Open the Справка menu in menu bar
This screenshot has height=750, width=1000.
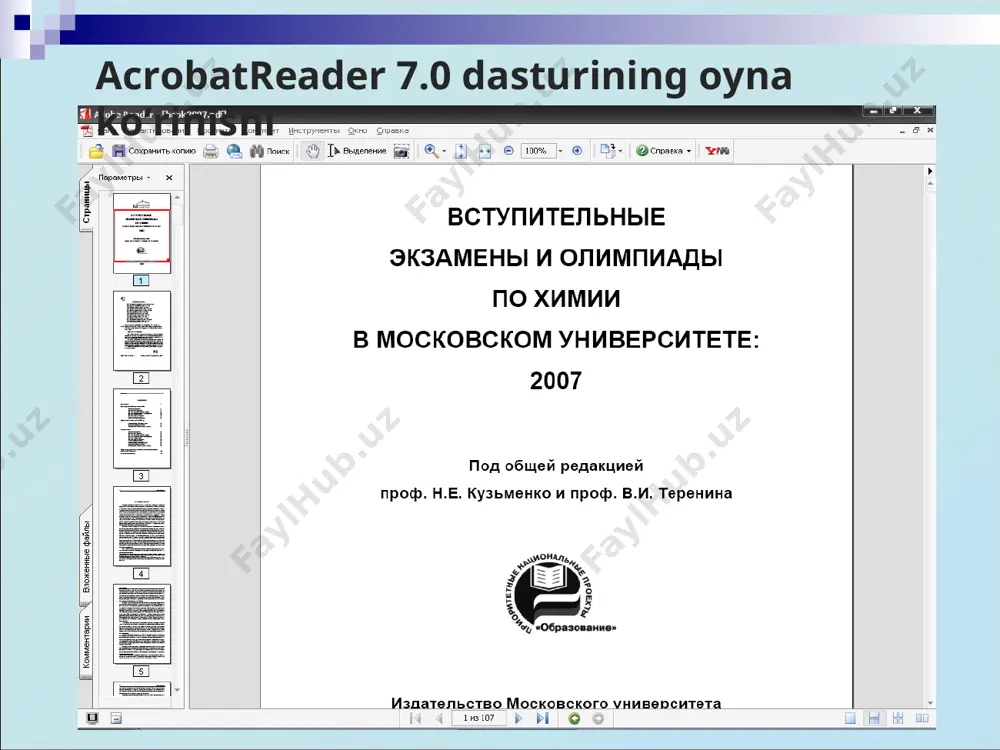(393, 131)
